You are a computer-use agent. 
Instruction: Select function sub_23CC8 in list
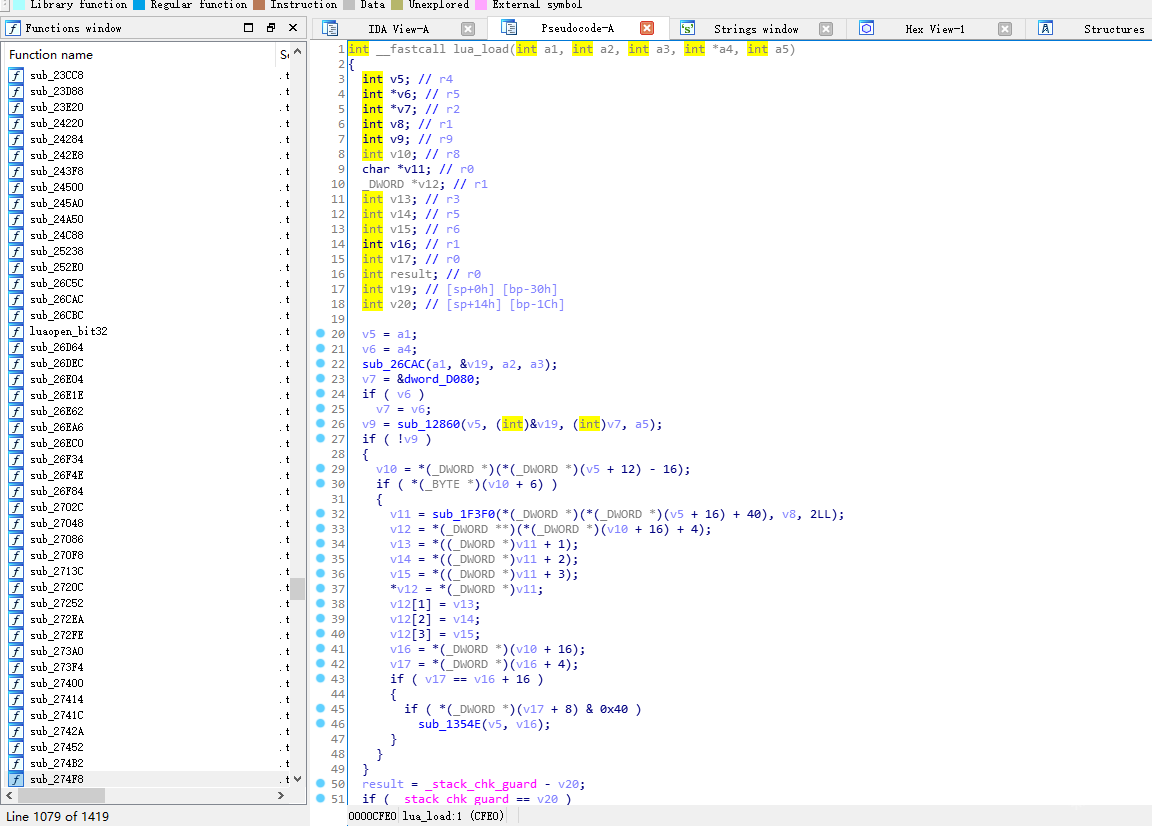57,75
